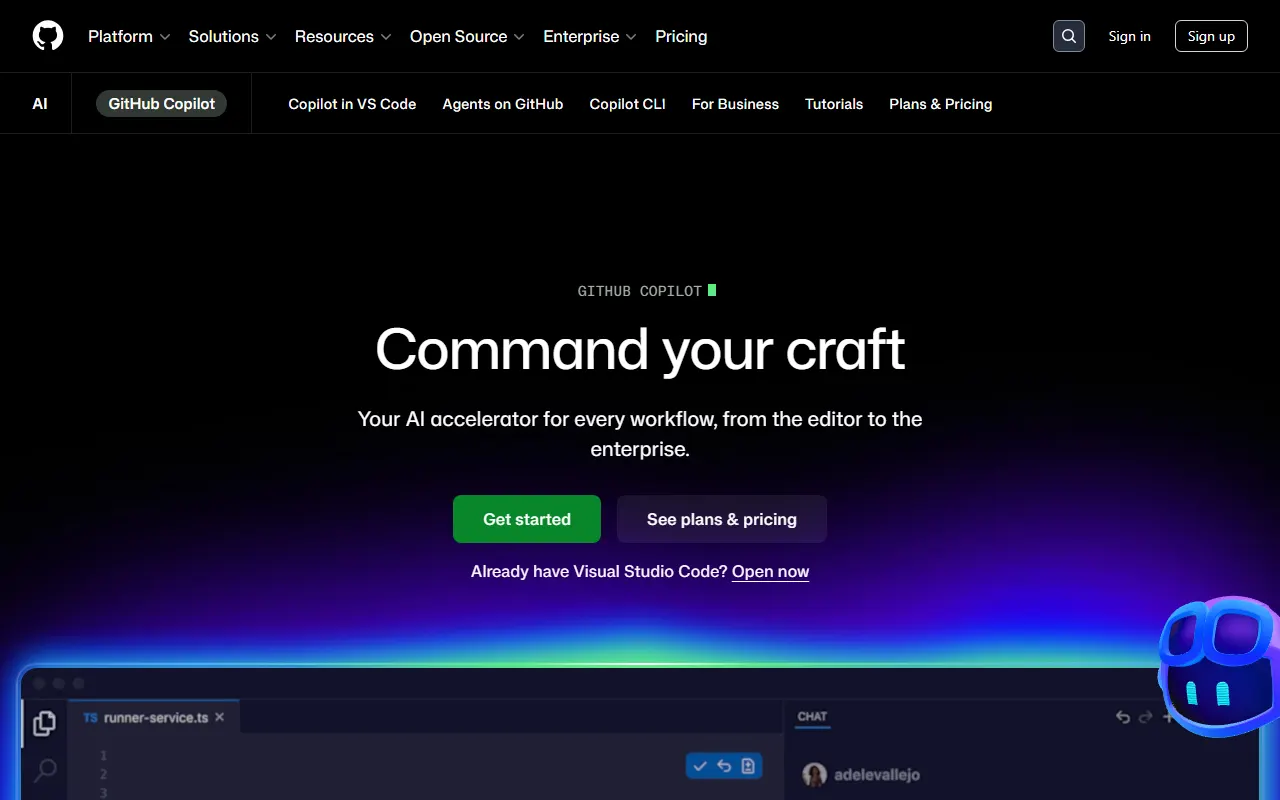Click the green Get started button
The width and height of the screenshot is (1280, 800).
[527, 519]
